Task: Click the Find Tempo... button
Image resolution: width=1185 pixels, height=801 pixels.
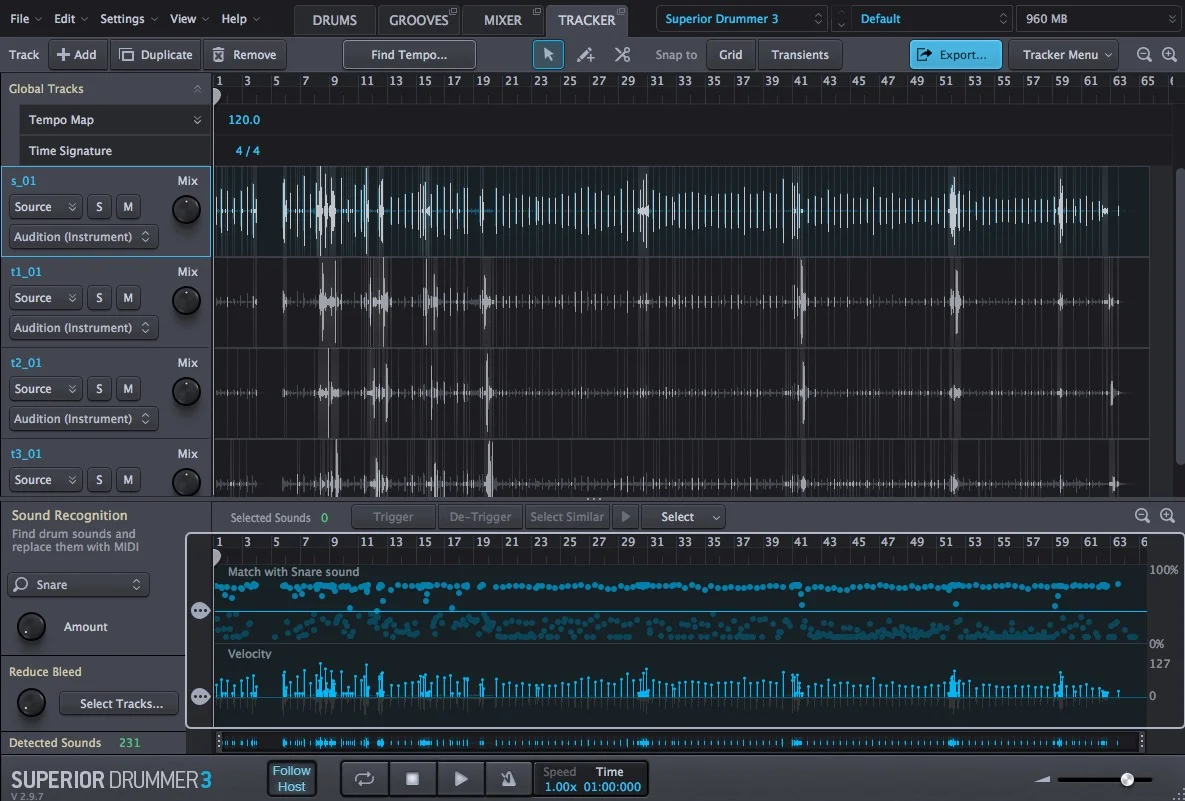Action: click(x=409, y=54)
